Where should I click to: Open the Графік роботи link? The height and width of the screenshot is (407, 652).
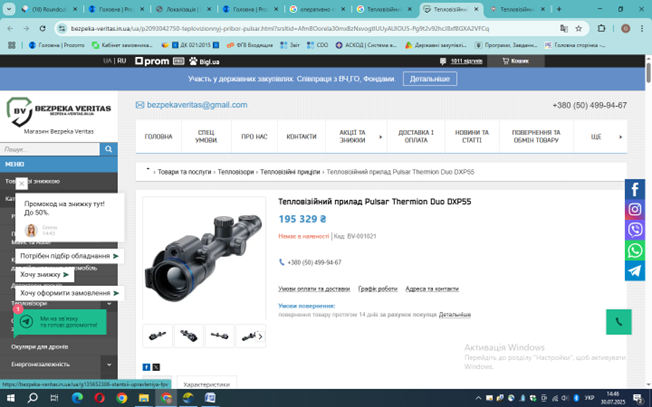(378, 289)
